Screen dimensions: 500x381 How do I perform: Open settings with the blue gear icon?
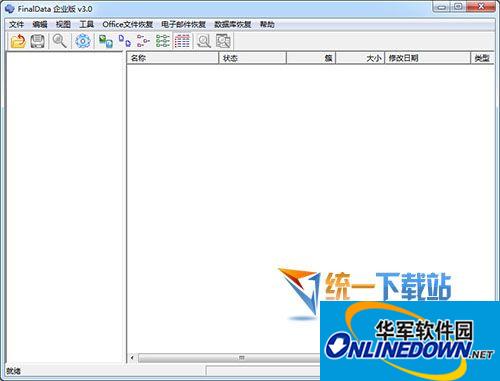(83, 41)
